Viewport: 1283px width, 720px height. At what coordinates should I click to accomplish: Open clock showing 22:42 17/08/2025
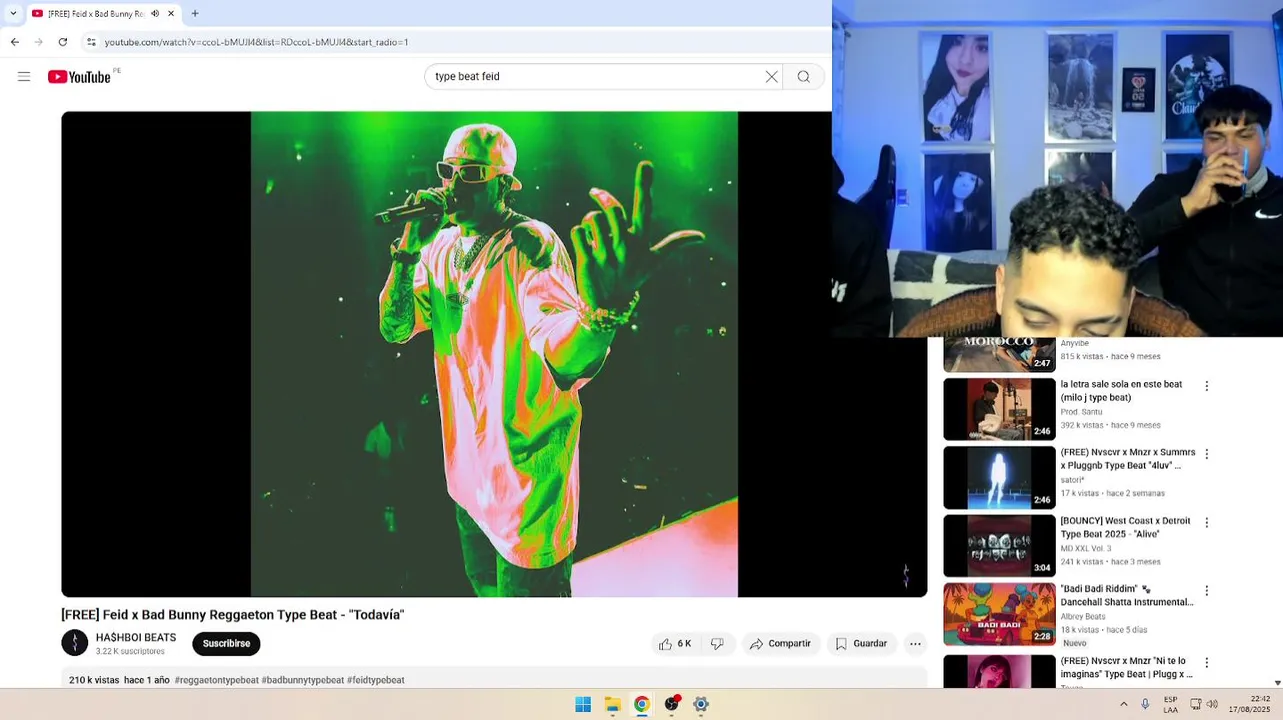pyautogui.click(x=1250, y=704)
